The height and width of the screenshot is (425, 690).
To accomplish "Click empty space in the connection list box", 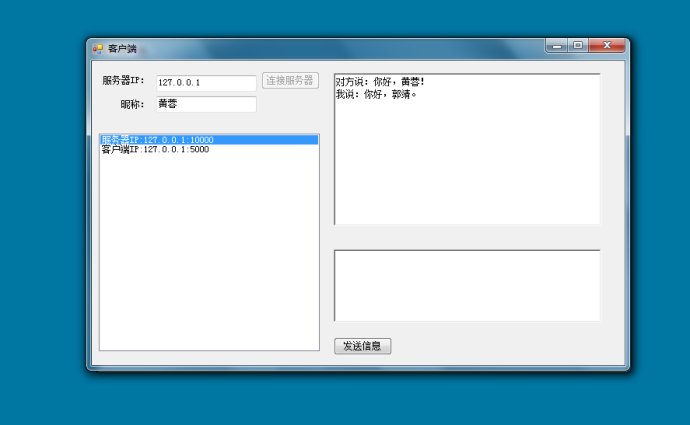I will point(208,260).
